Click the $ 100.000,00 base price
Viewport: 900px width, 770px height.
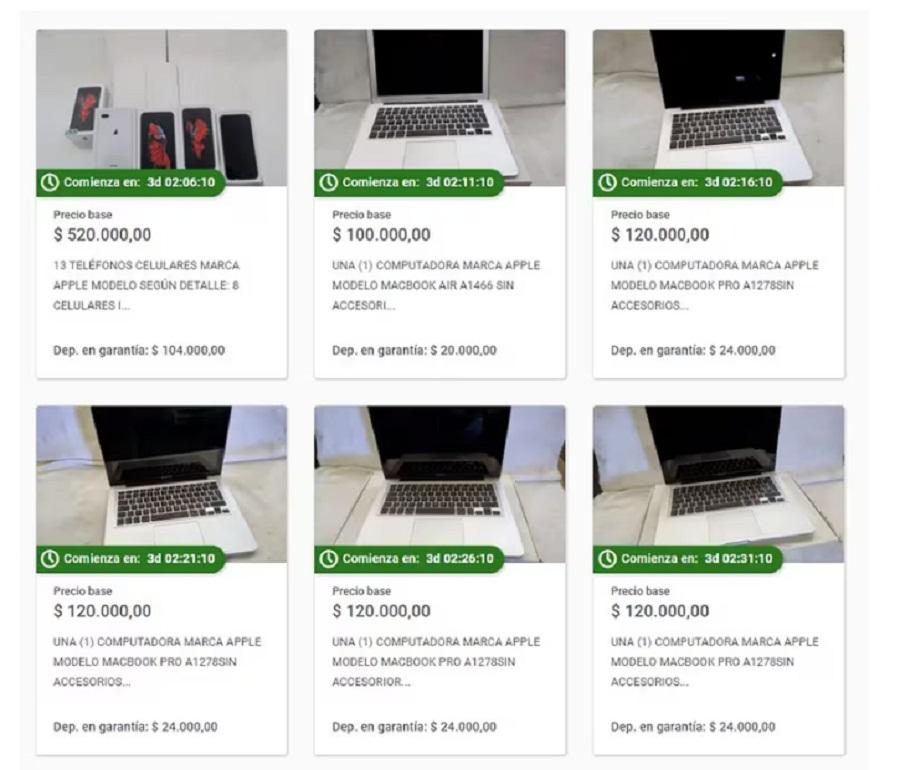[x=381, y=235]
